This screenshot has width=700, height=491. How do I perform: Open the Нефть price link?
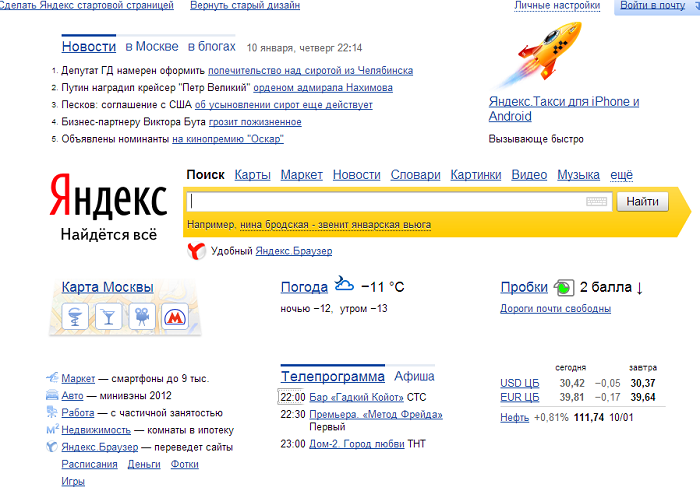(x=515, y=418)
